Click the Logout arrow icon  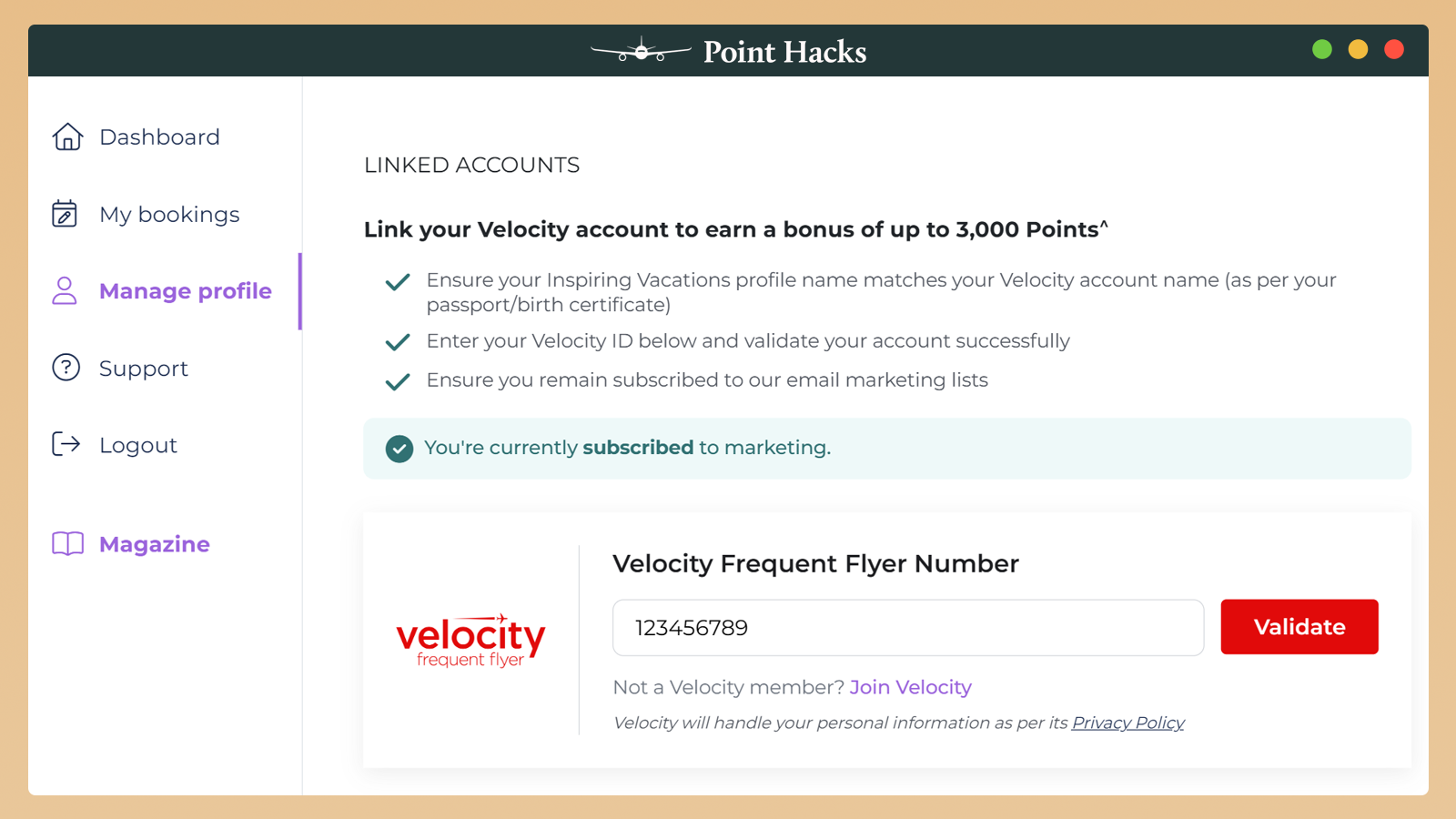66,444
